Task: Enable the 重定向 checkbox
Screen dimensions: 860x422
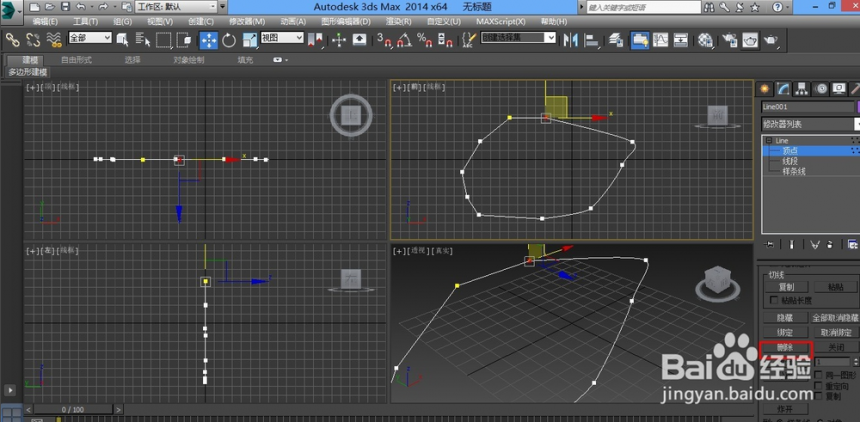Action: point(818,385)
